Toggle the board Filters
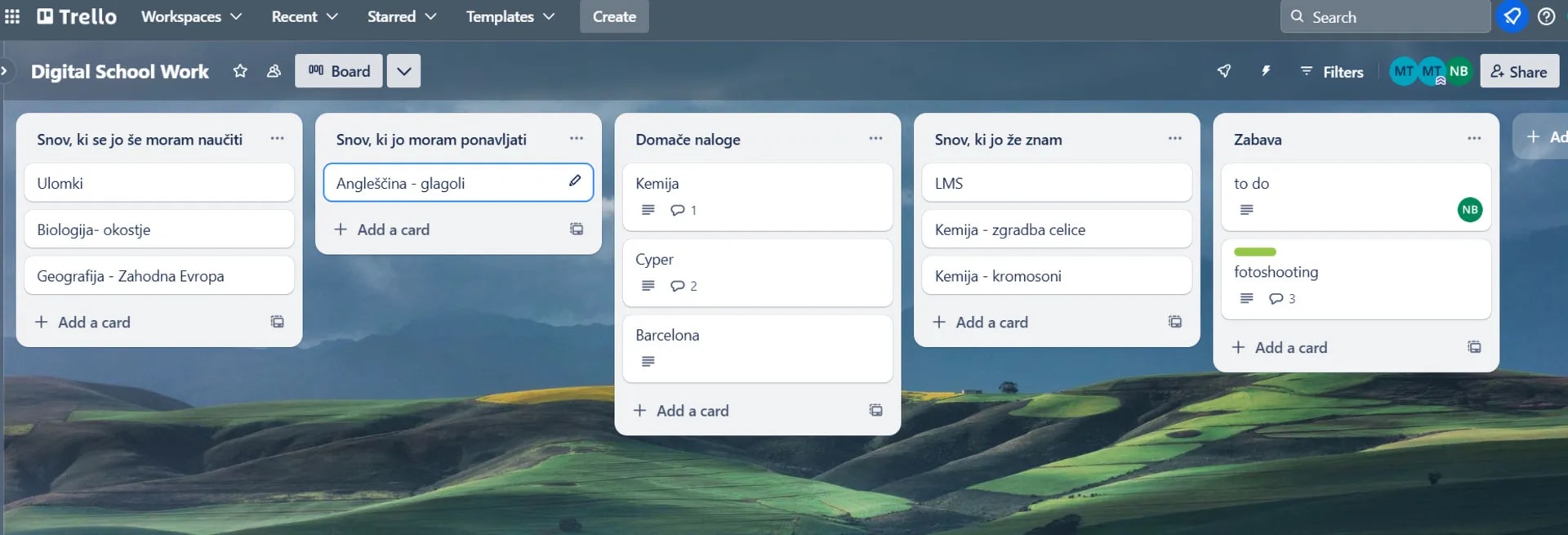1568x535 pixels. 1332,71
